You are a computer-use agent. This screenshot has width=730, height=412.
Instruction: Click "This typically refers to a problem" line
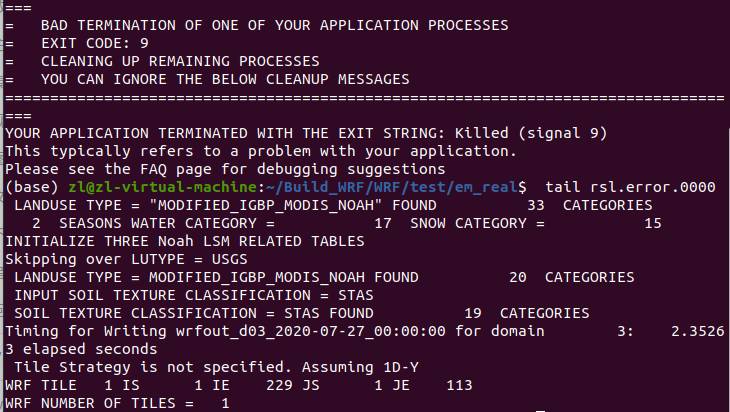[260, 151]
